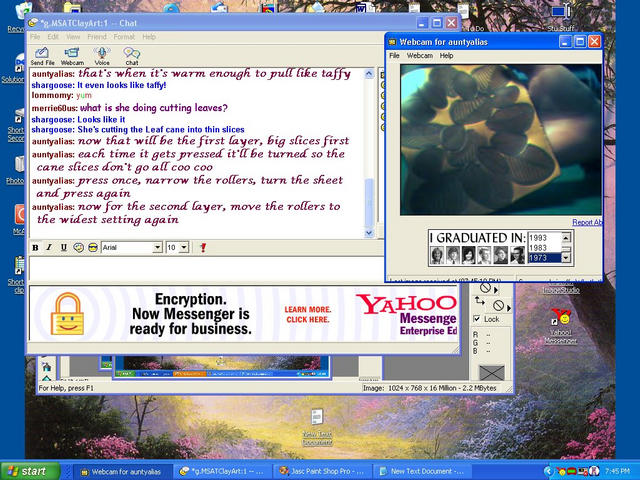Switch to Jasc Paint Shop Pro taskbar button
This screenshot has width=640, height=480.
coord(323,471)
